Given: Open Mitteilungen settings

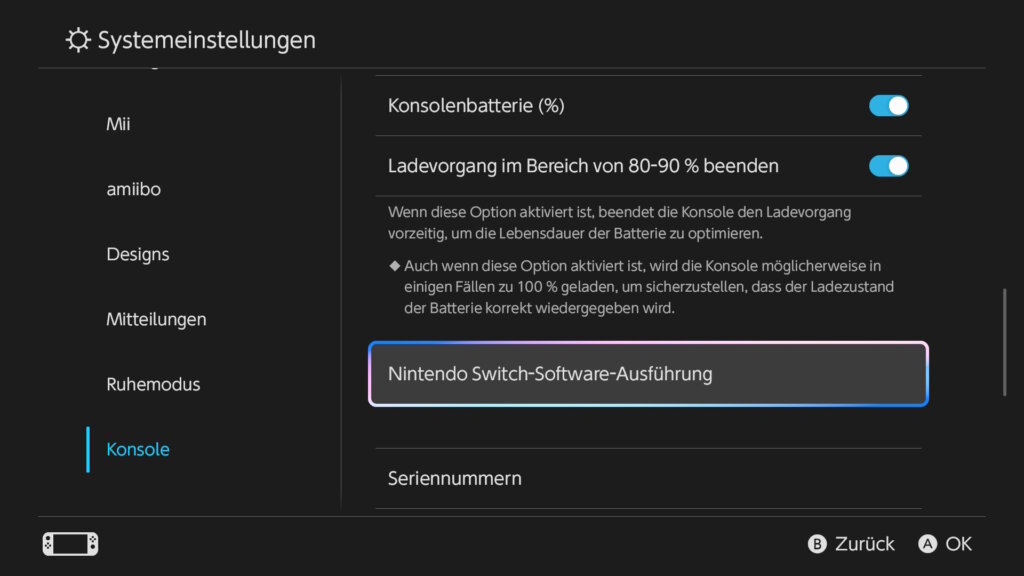Looking at the screenshot, I should click(x=156, y=319).
